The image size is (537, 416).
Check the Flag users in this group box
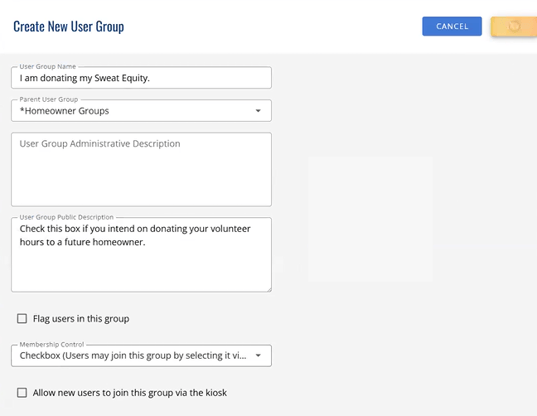(22, 319)
